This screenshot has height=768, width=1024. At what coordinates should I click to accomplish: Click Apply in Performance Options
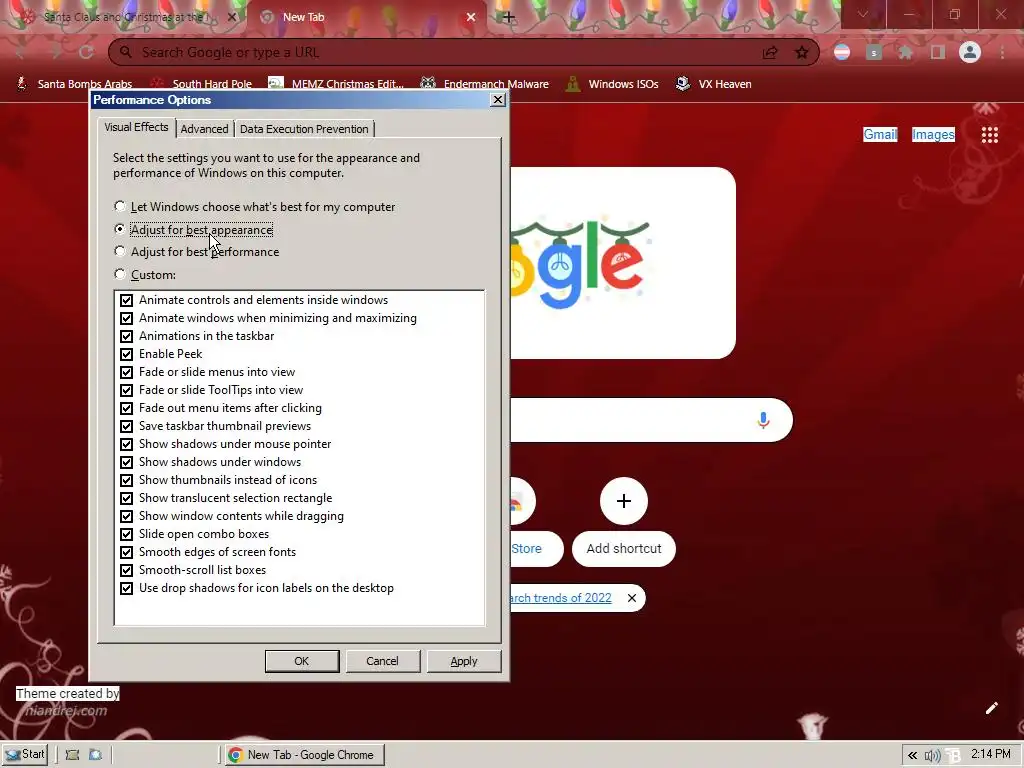[x=464, y=661]
